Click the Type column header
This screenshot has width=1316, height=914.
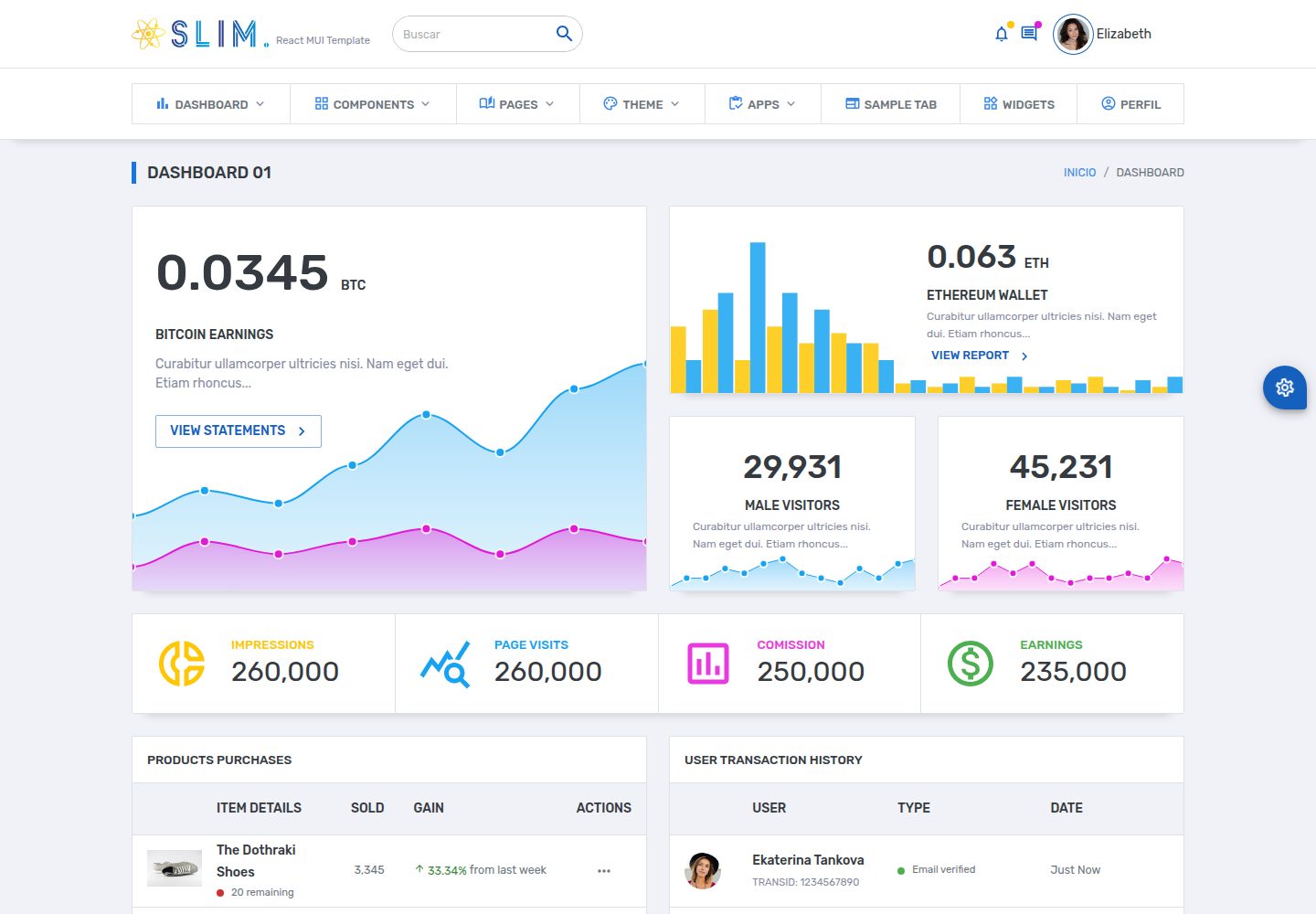pos(914,808)
